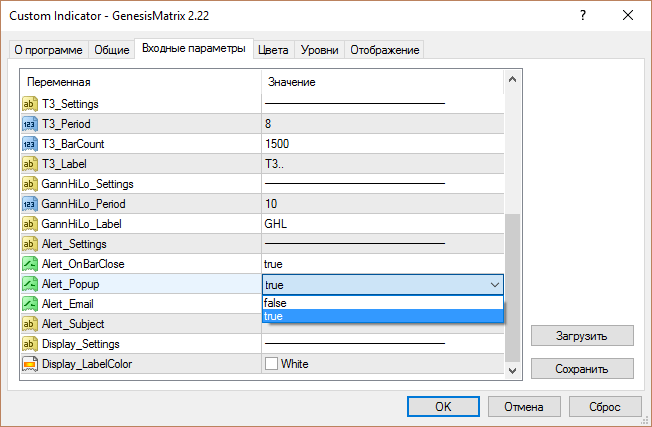Image resolution: width=652 pixels, height=427 pixels.
Task: Click the string icon beside Display_Settings
Action: (30, 343)
